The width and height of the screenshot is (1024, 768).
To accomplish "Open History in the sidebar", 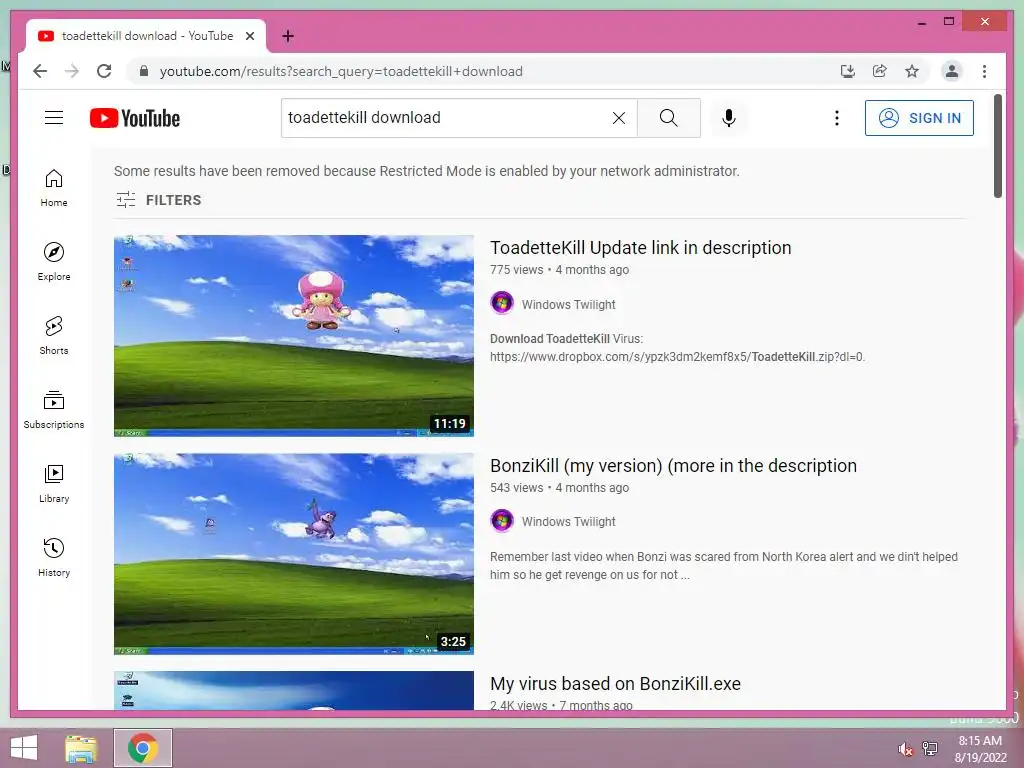I will pos(54,557).
